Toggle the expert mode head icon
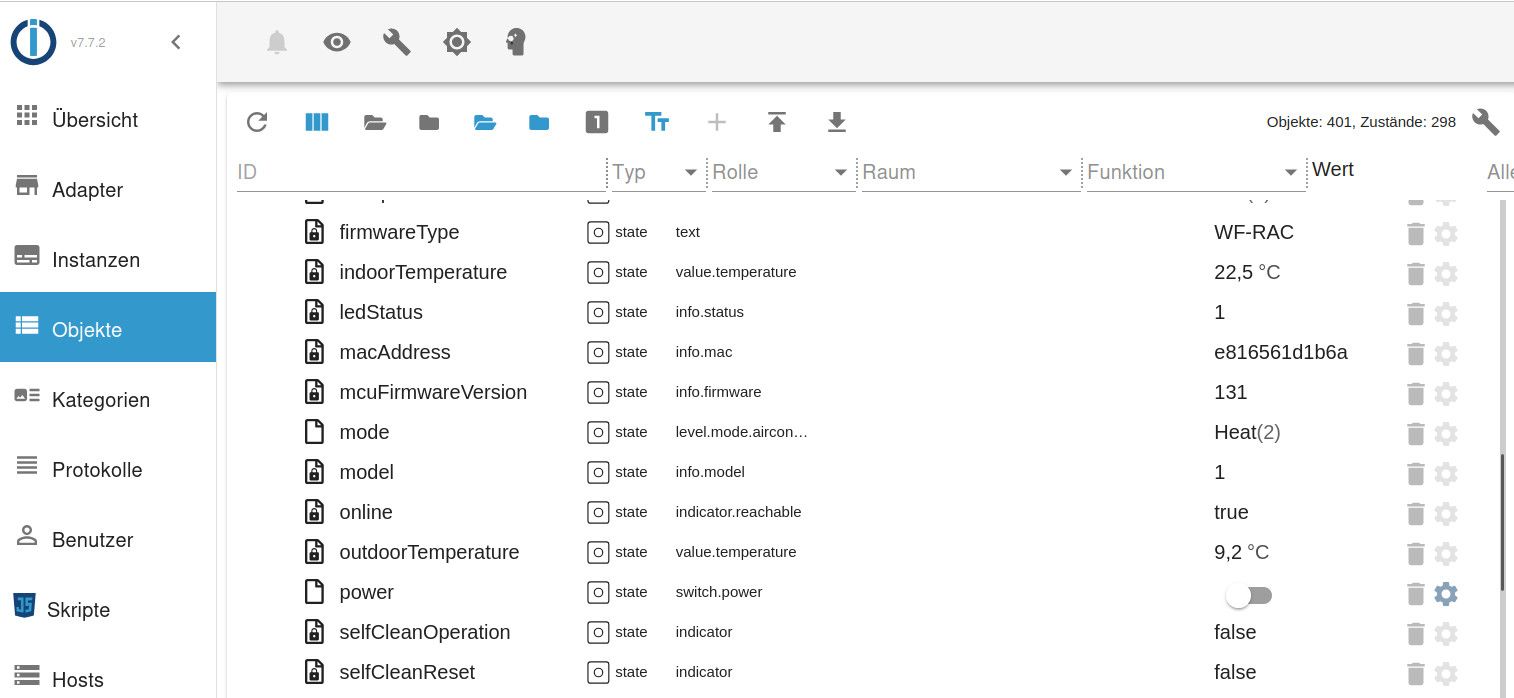1514x698 pixels. [516, 42]
